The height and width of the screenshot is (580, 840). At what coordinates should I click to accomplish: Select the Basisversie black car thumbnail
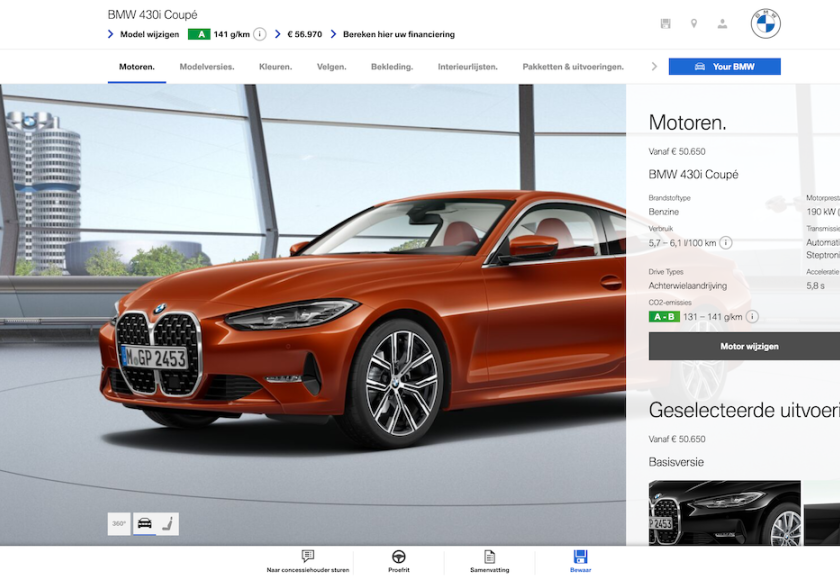tap(724, 513)
